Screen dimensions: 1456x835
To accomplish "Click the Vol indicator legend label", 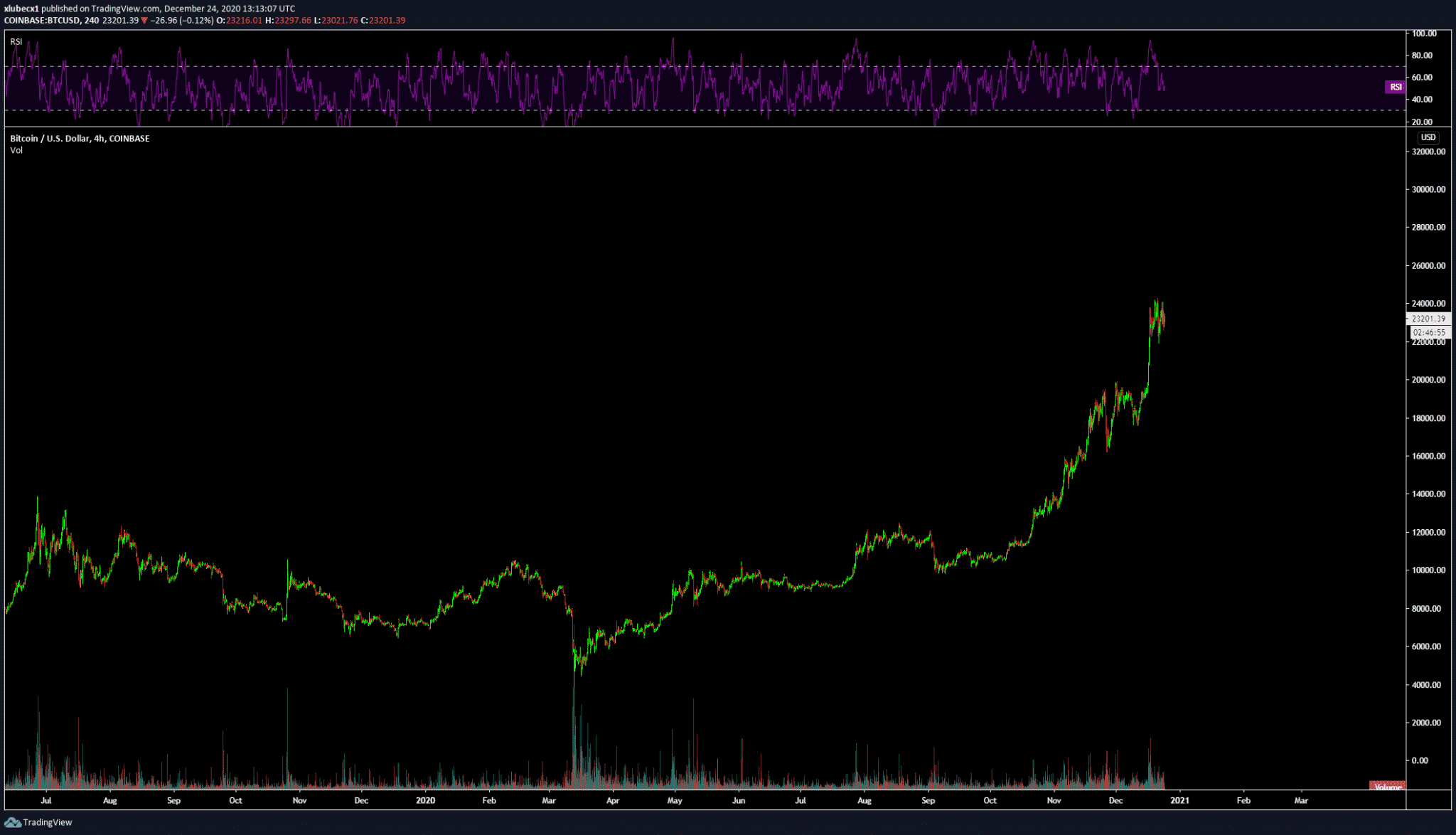I will coord(16,150).
